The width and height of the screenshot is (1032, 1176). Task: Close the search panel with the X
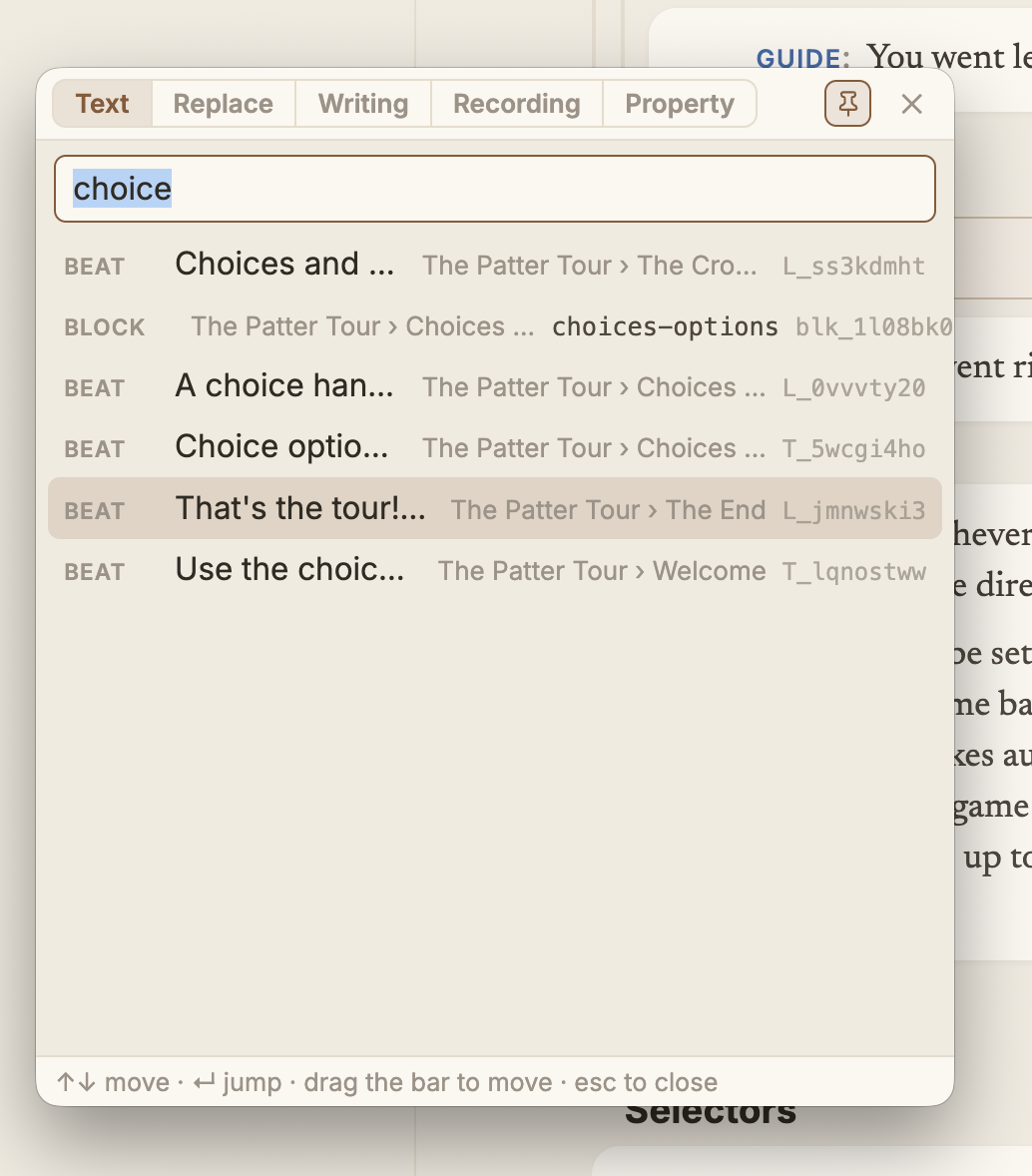(911, 104)
